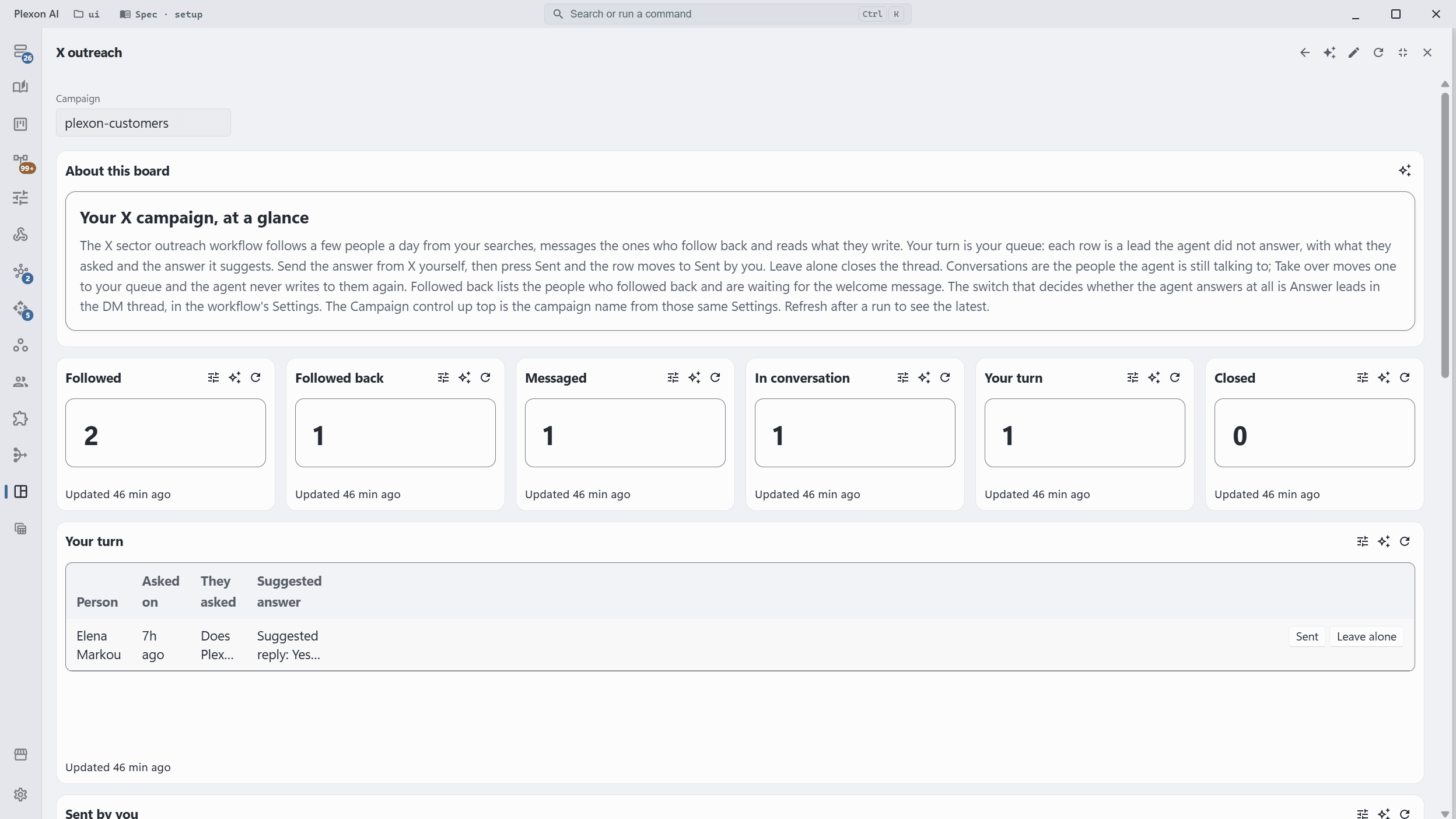
Task: Open the ui folder breadcrumb
Action: pos(87,14)
